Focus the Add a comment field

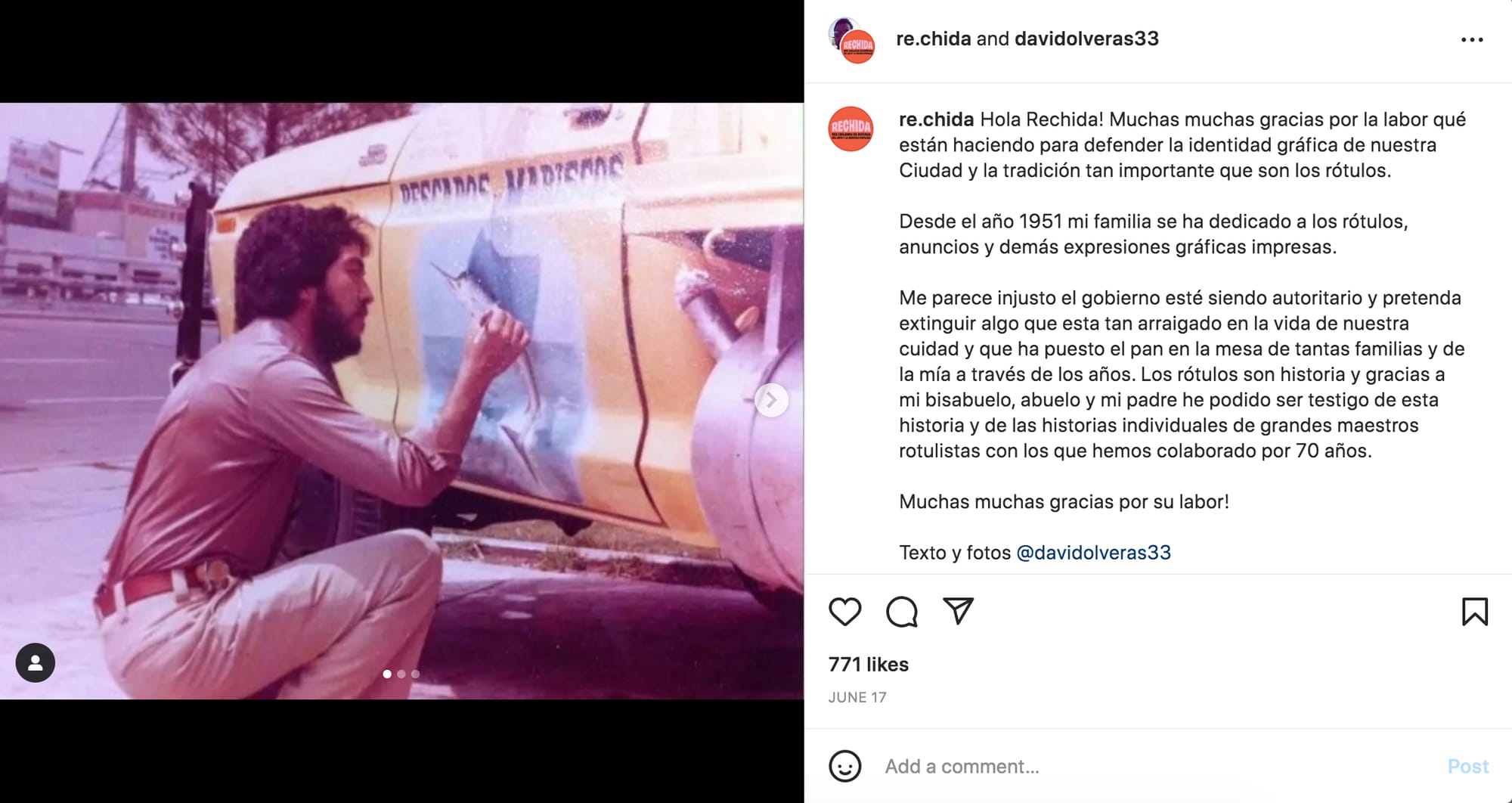coord(1157,767)
